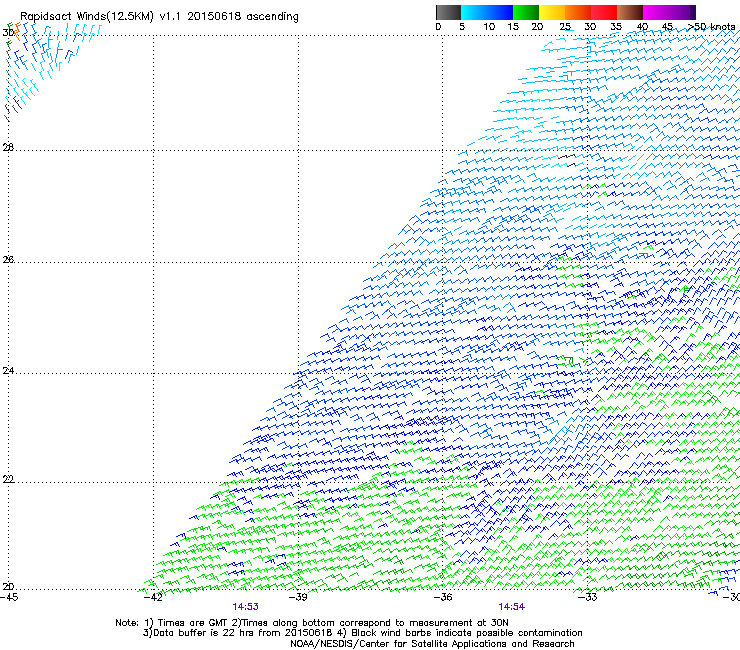Click the NOAA/NESDIS credit line
This screenshot has height=650, width=740.
432,644
